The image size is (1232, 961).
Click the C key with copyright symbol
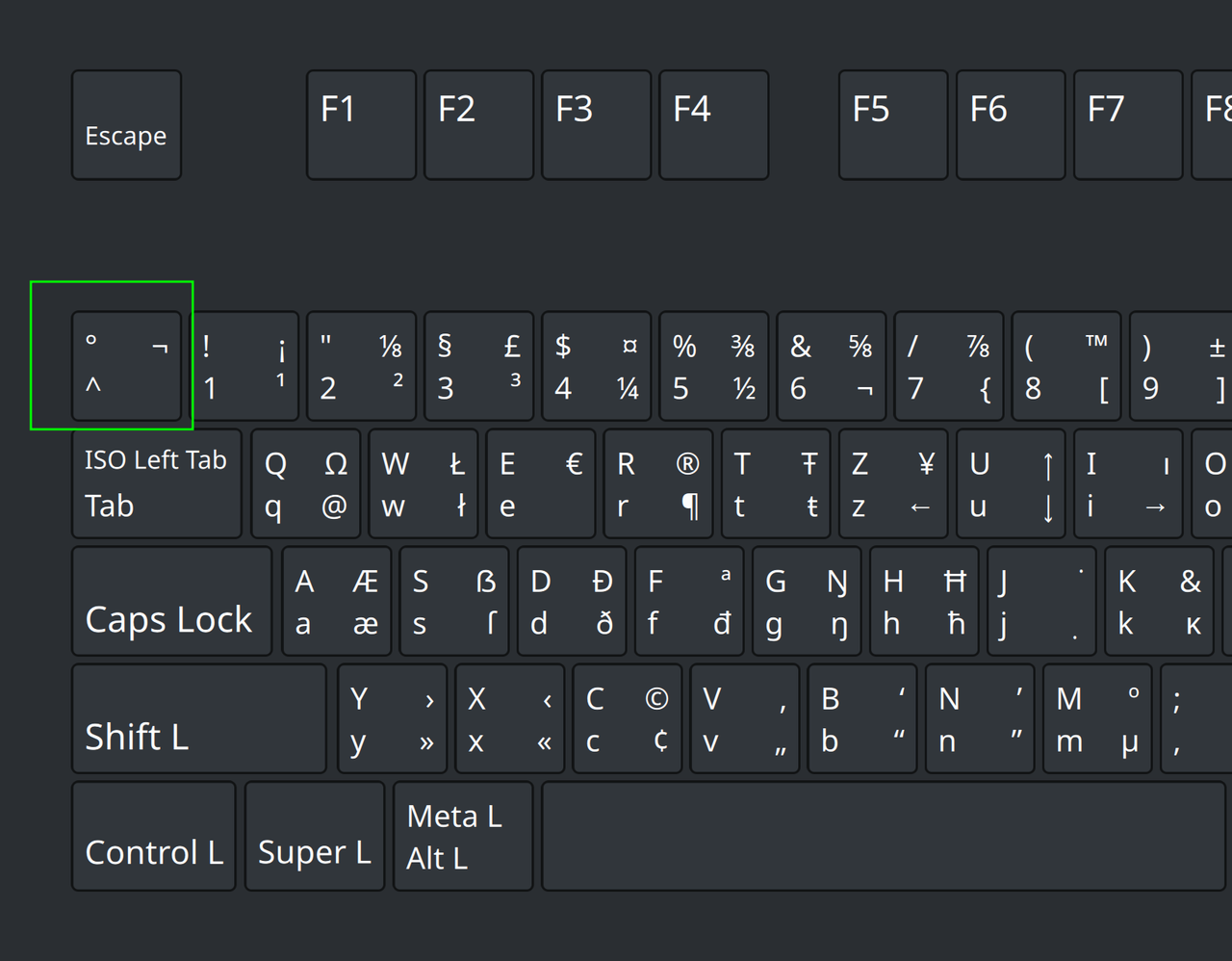tap(627, 719)
